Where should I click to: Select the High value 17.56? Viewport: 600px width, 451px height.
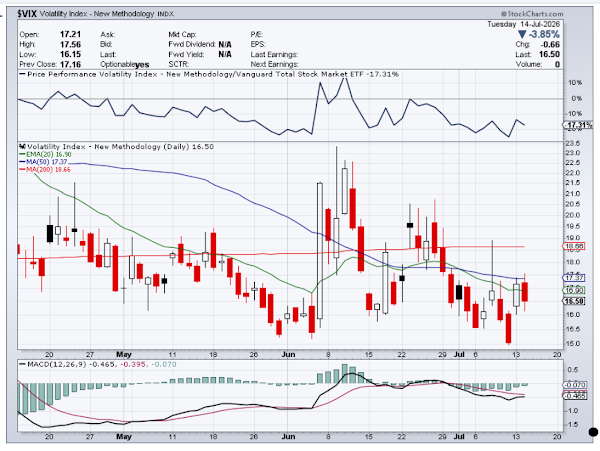pos(70,44)
